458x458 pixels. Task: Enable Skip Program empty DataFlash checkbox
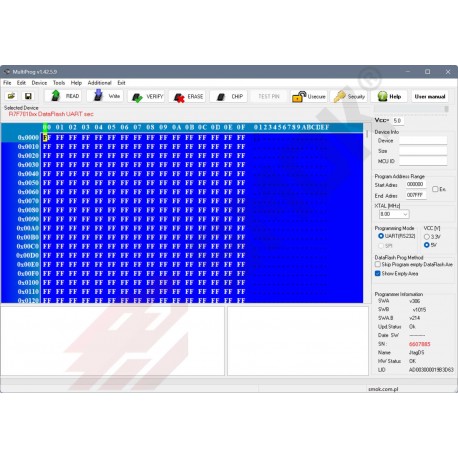(378, 264)
